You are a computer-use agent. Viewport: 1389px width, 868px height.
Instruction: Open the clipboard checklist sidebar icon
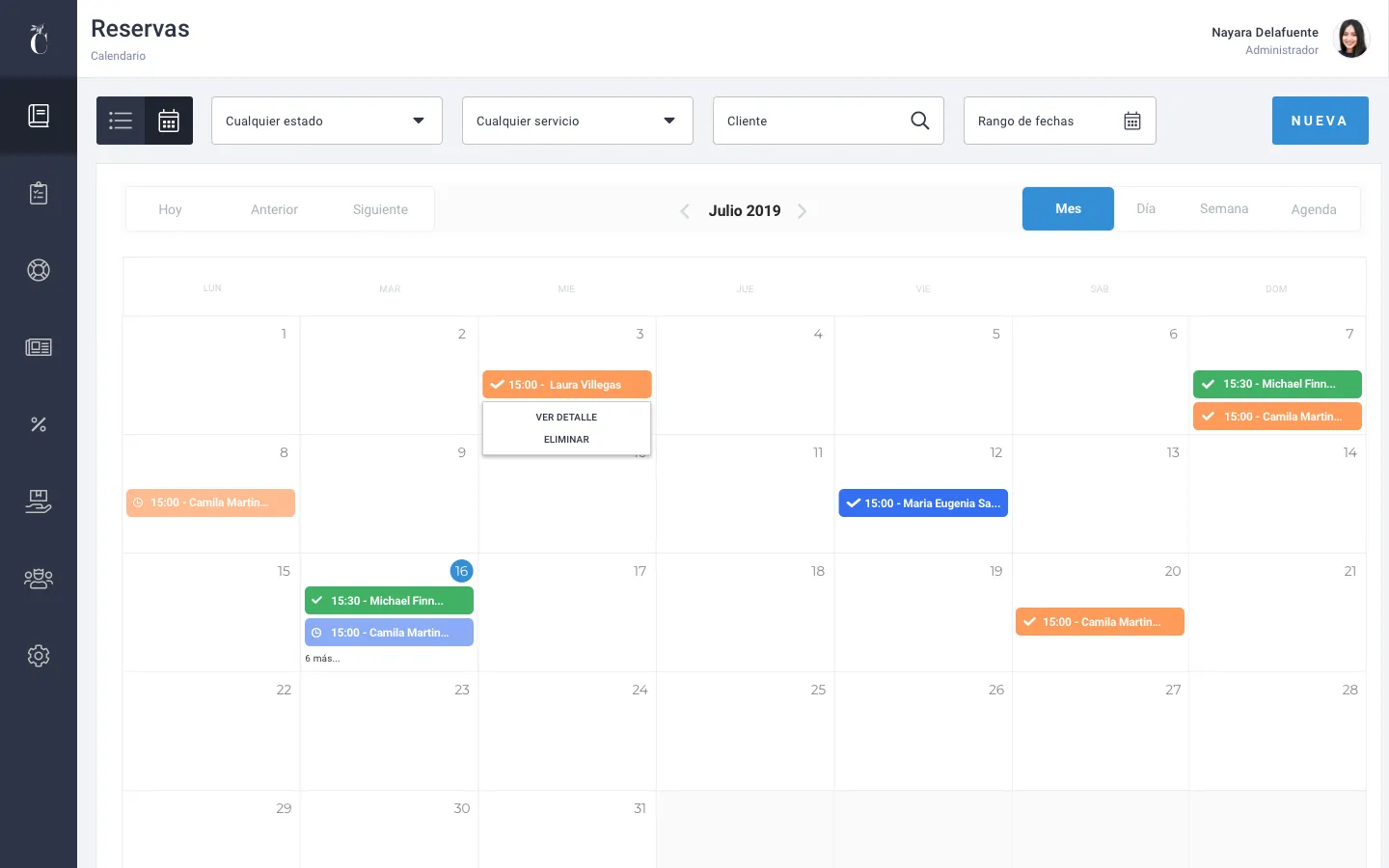pyautogui.click(x=39, y=193)
